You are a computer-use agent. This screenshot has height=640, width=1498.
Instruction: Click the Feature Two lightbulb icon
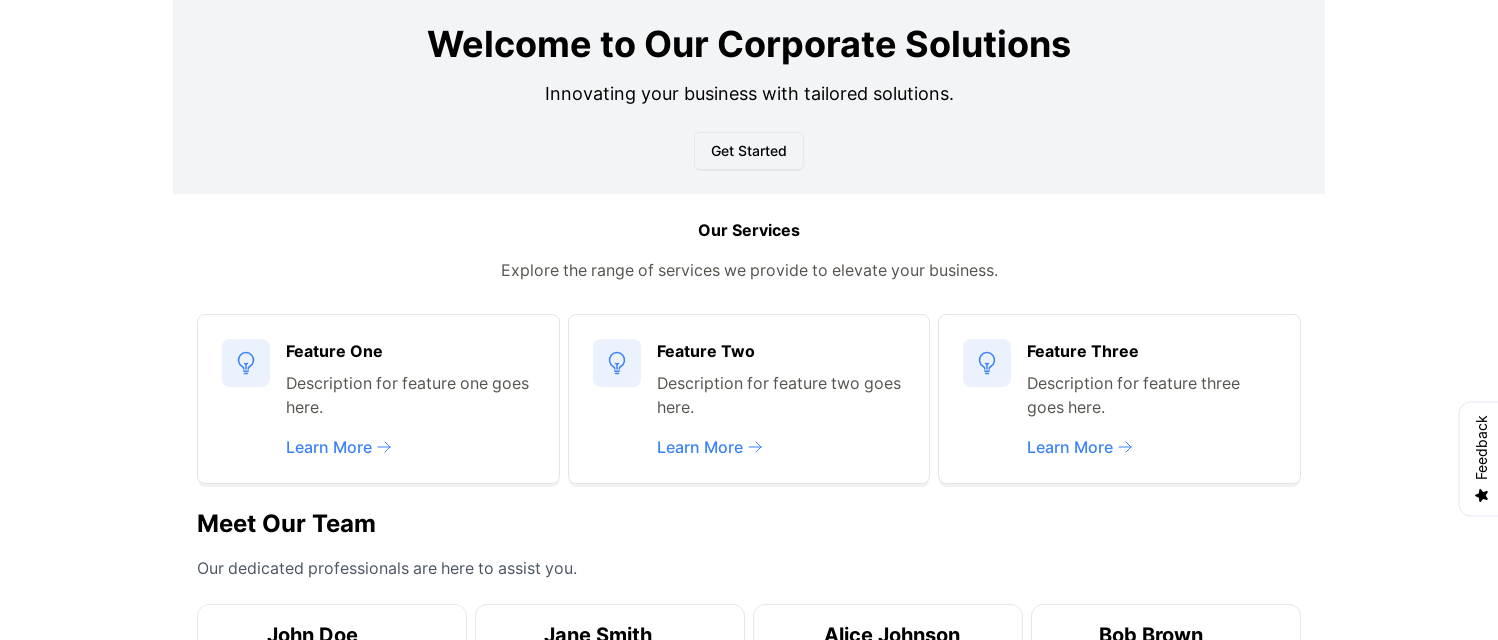(x=617, y=363)
